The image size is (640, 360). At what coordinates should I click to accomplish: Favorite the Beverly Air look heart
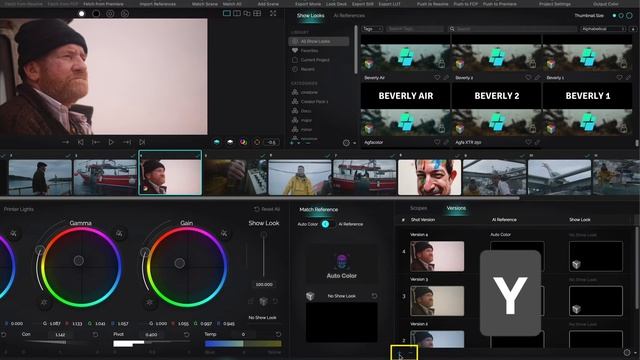click(437, 78)
